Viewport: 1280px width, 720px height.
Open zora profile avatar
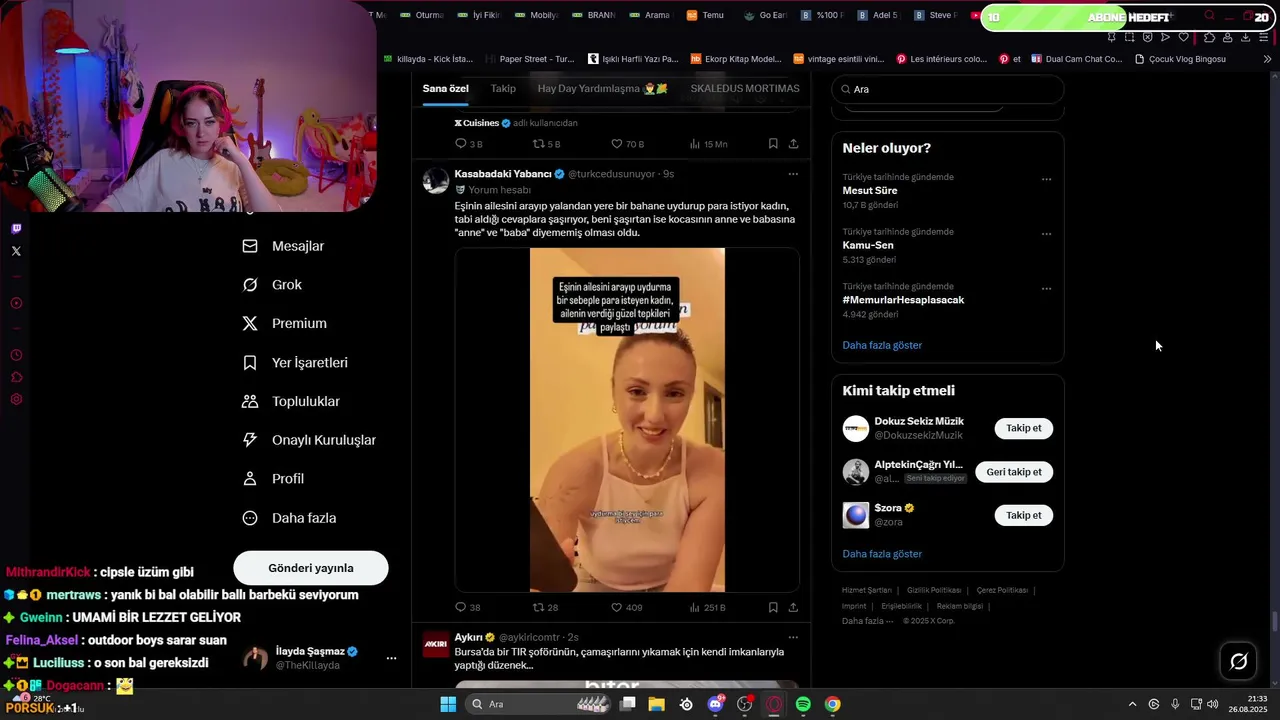pyautogui.click(x=856, y=515)
